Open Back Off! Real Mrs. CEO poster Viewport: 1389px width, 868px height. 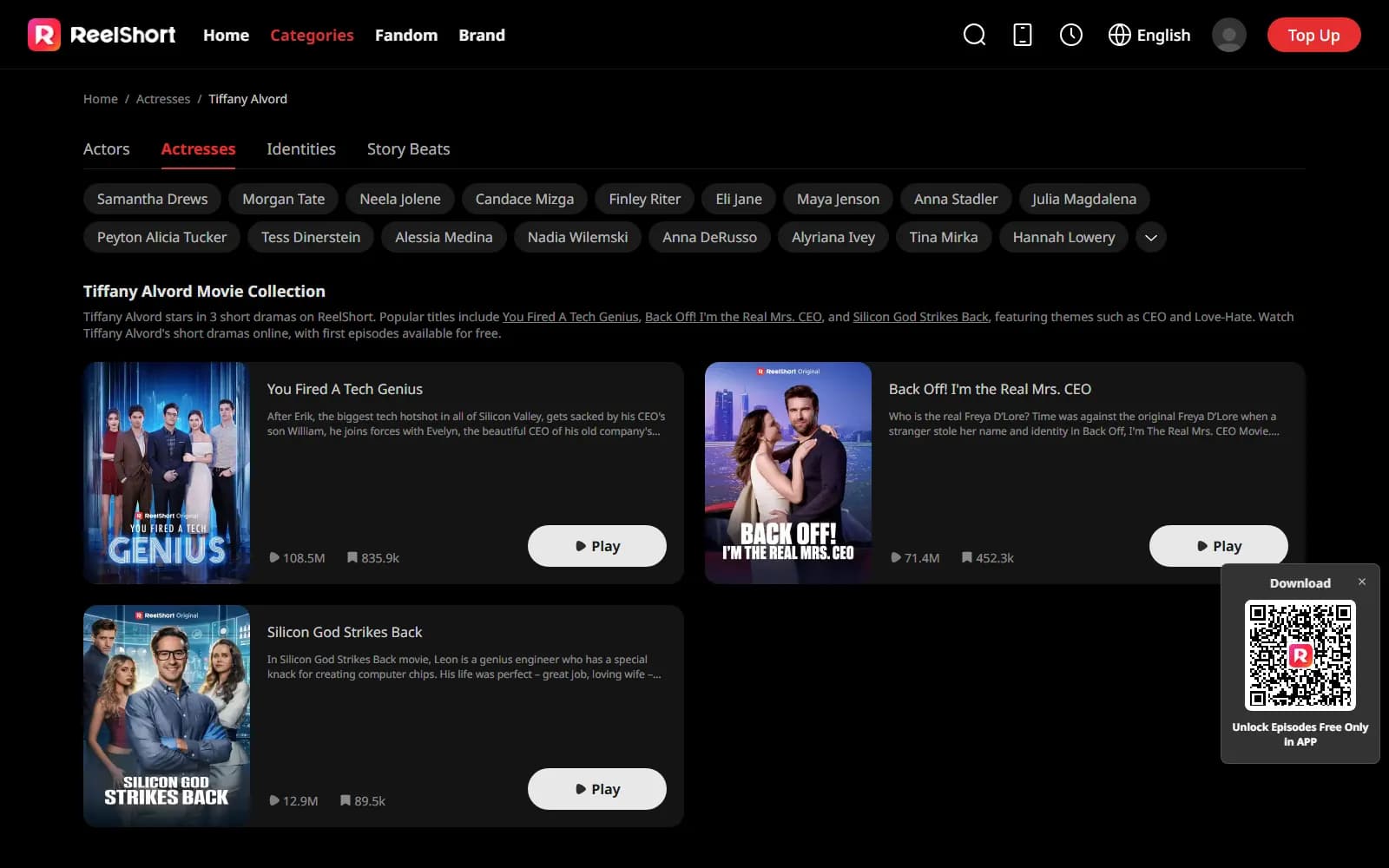point(788,473)
